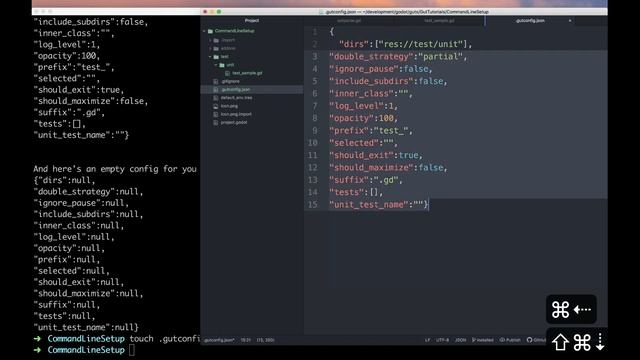Select .gutconfig.json in the project tree
Viewport: 640px width, 360px height.
pos(236,89)
